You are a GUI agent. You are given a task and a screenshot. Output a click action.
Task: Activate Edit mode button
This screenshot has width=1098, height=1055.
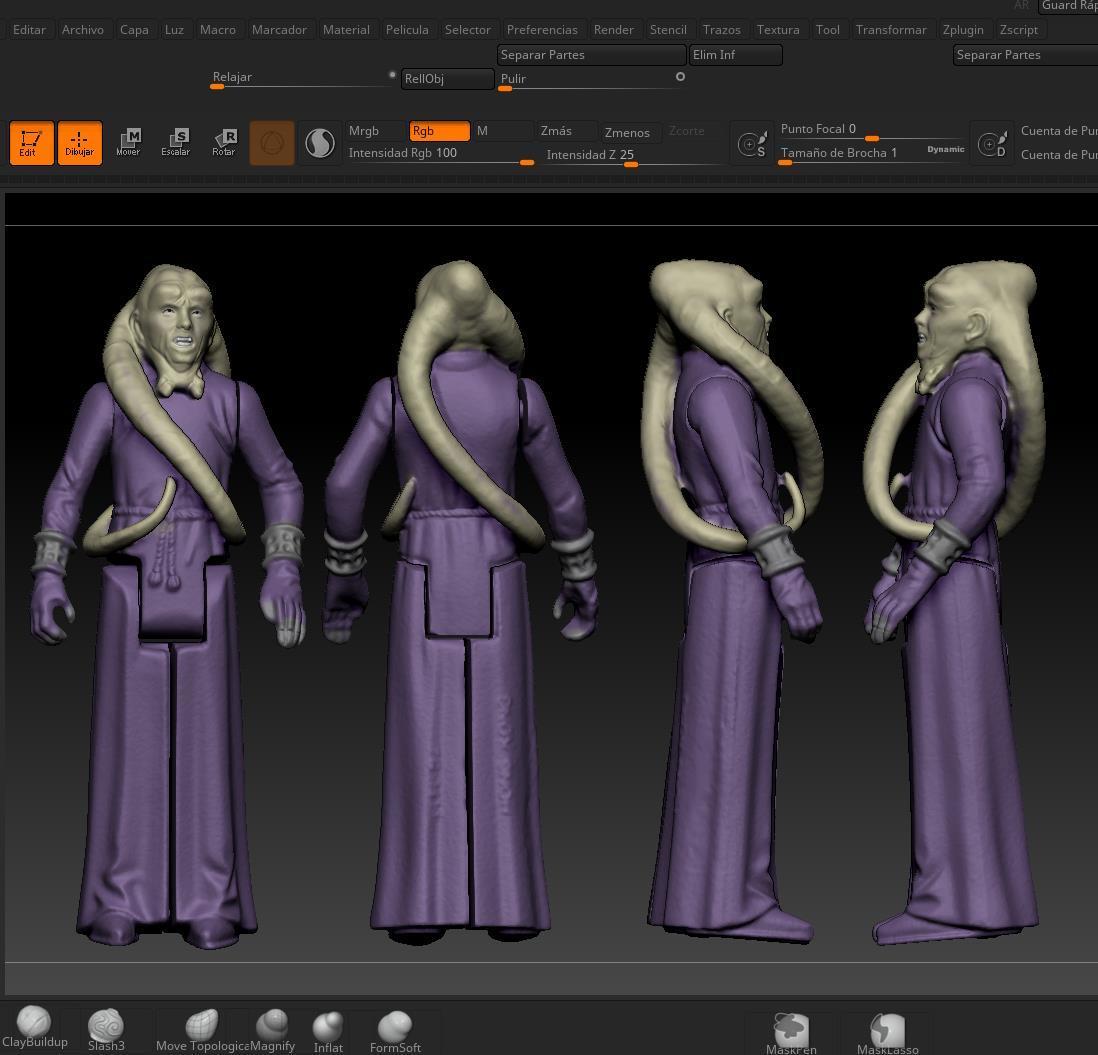(x=31, y=143)
